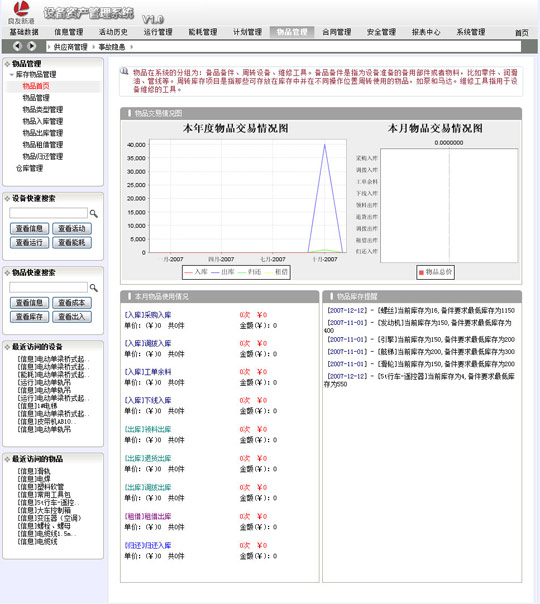Click the info icon beside the description text
The height and width of the screenshot is (604, 540).
pyautogui.click(x=124, y=71)
